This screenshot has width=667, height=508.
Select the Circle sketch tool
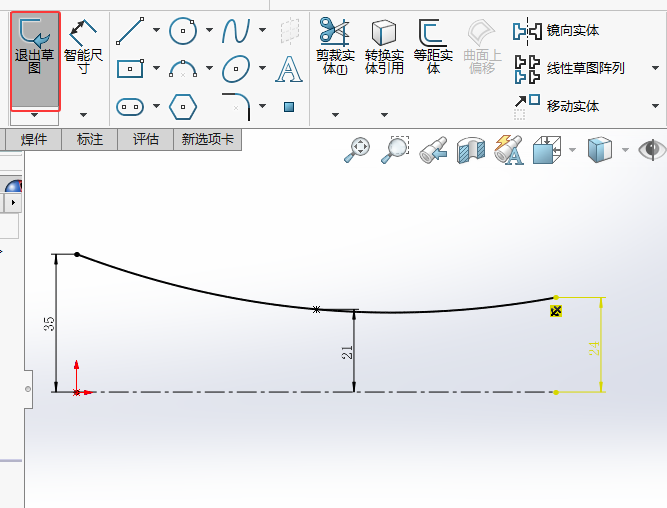coord(183,31)
